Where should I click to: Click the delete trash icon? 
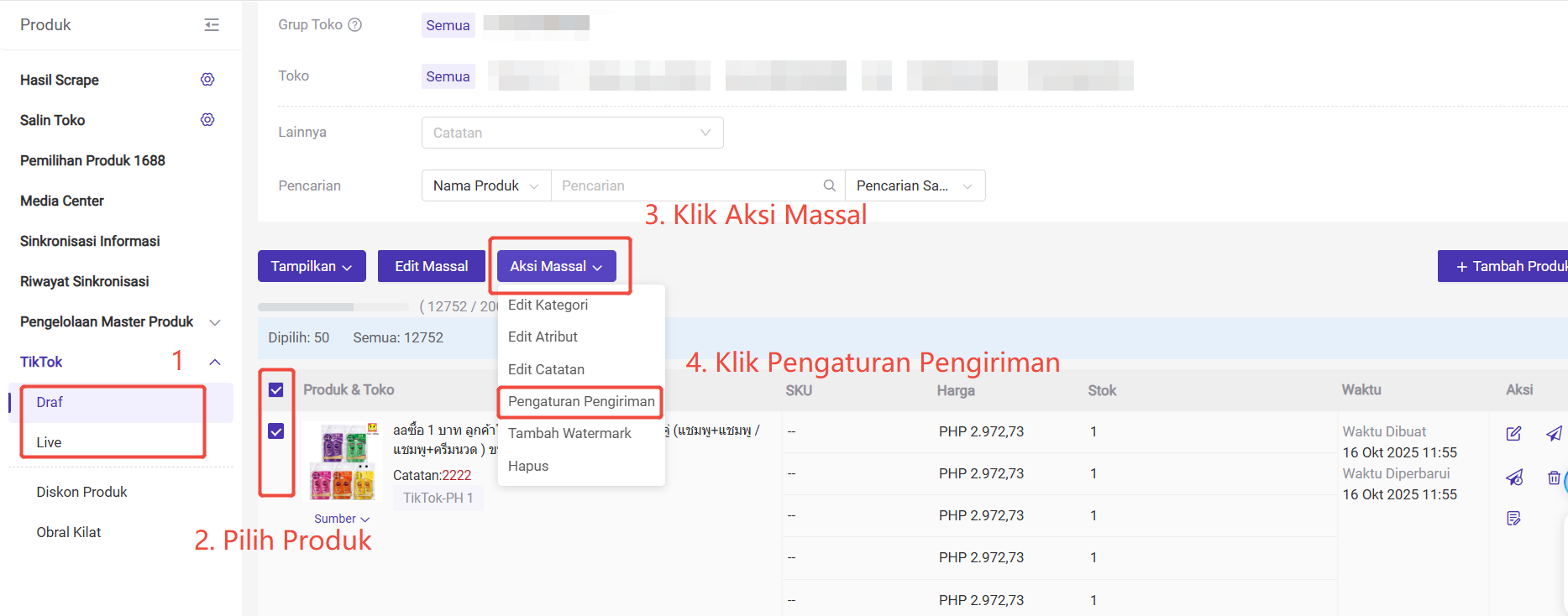tap(1554, 478)
